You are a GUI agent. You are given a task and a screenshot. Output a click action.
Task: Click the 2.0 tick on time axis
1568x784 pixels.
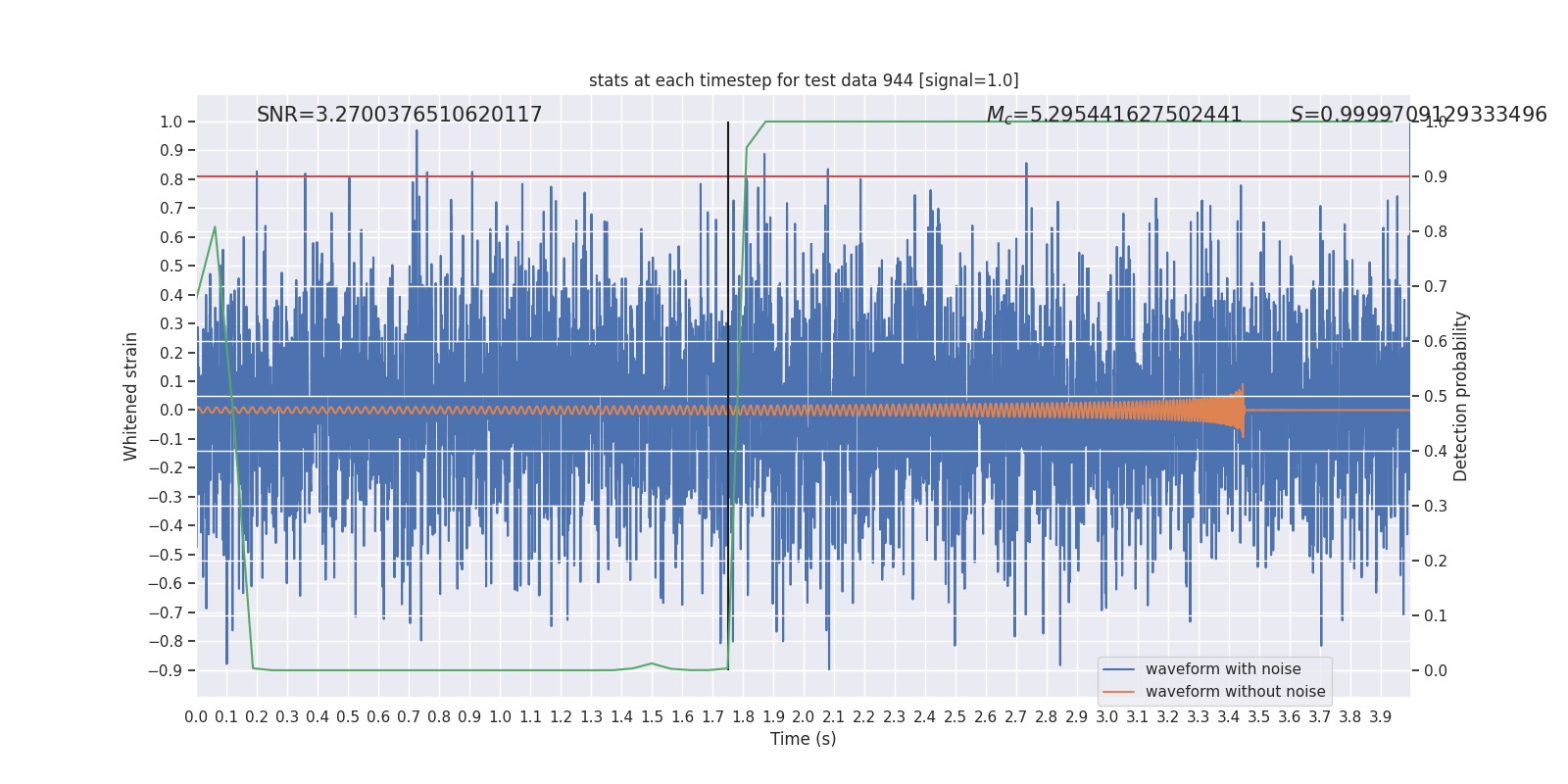click(804, 716)
